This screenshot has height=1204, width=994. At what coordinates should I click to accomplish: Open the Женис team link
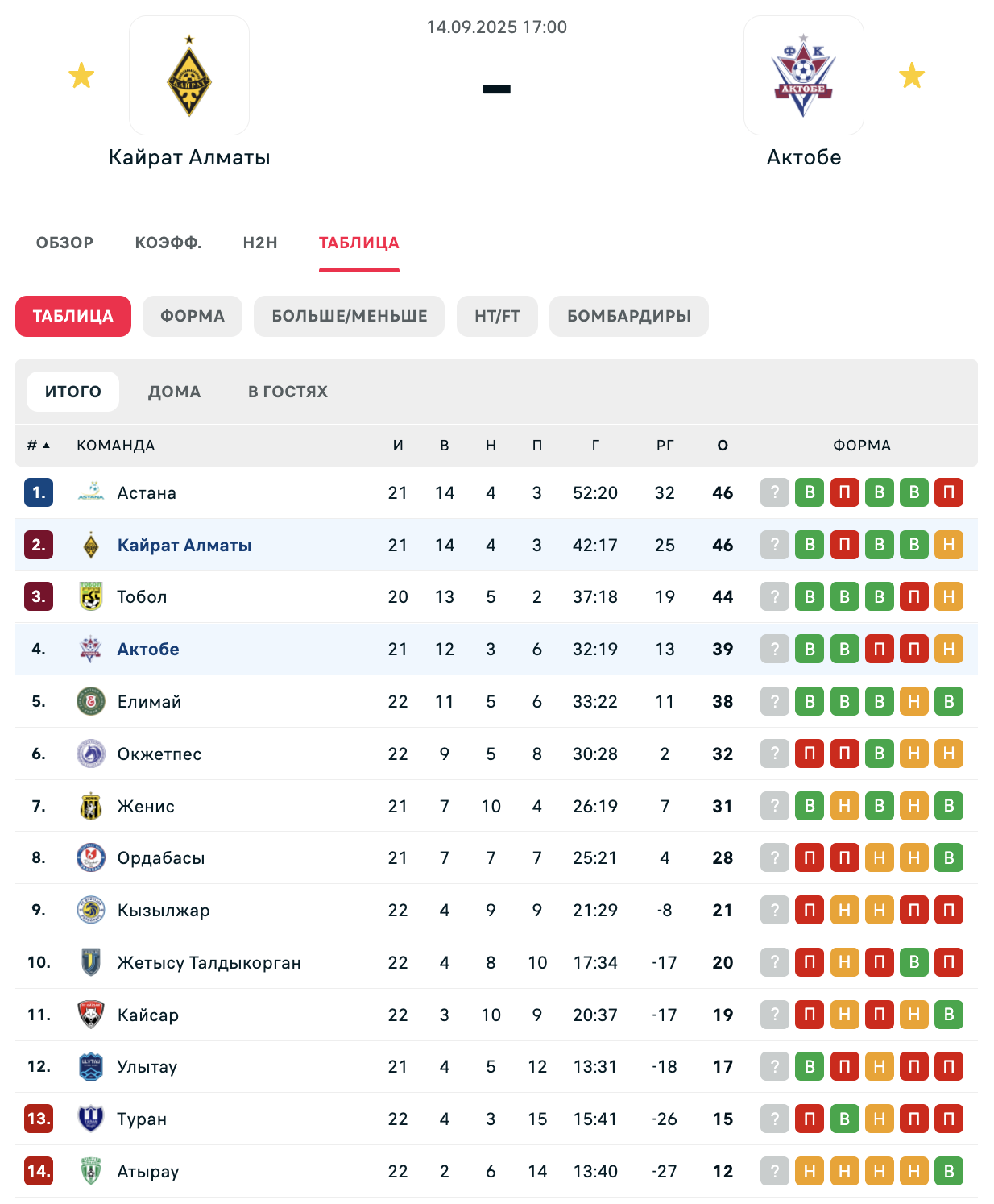[146, 806]
